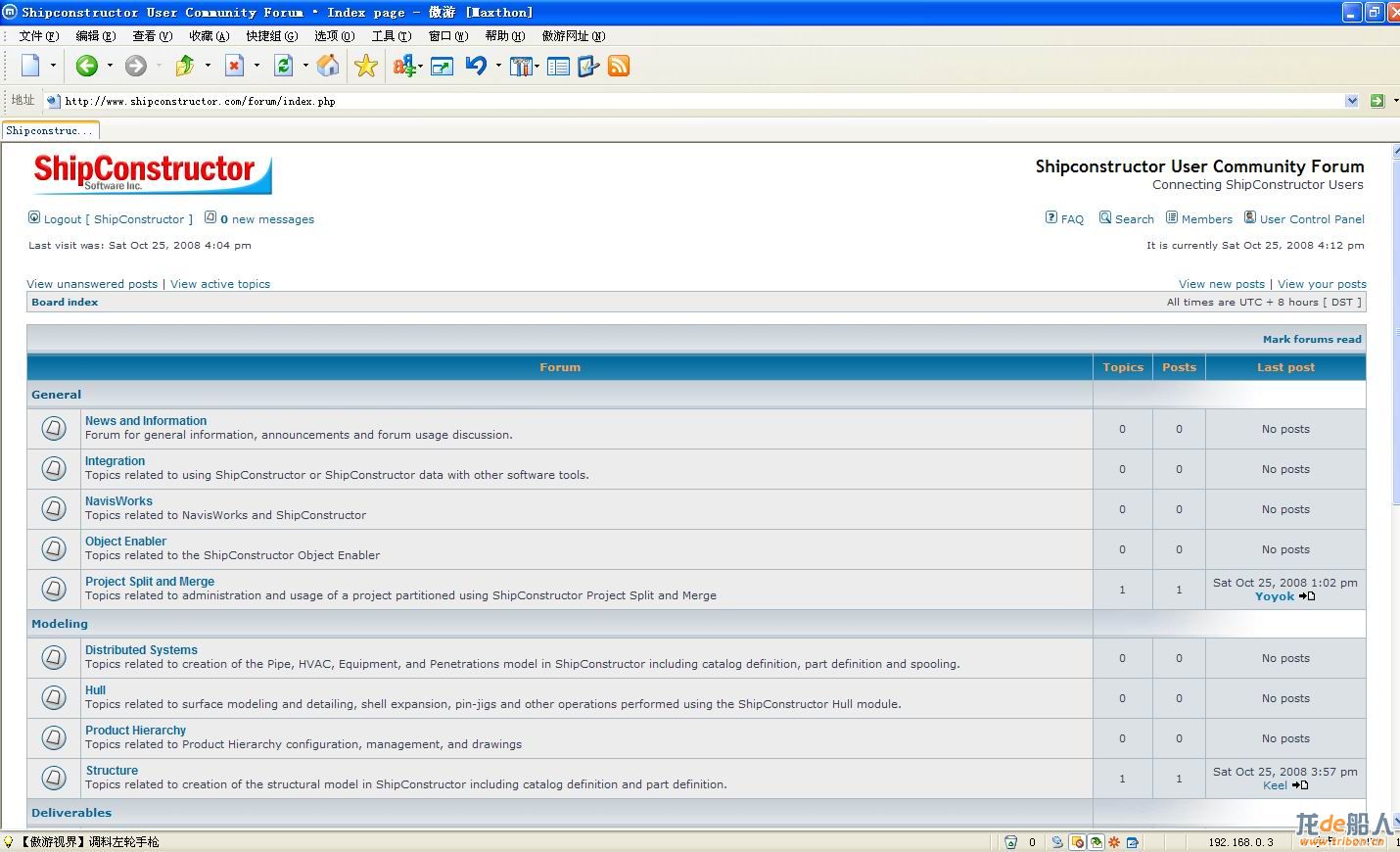This screenshot has height=852, width=1400.
Task: Open the Up folder dropdown arrow
Action: (x=208, y=66)
